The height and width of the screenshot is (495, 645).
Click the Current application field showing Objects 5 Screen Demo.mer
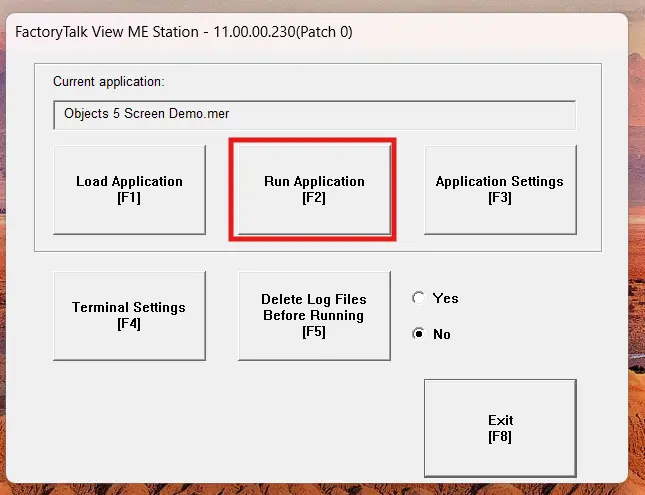coord(315,115)
